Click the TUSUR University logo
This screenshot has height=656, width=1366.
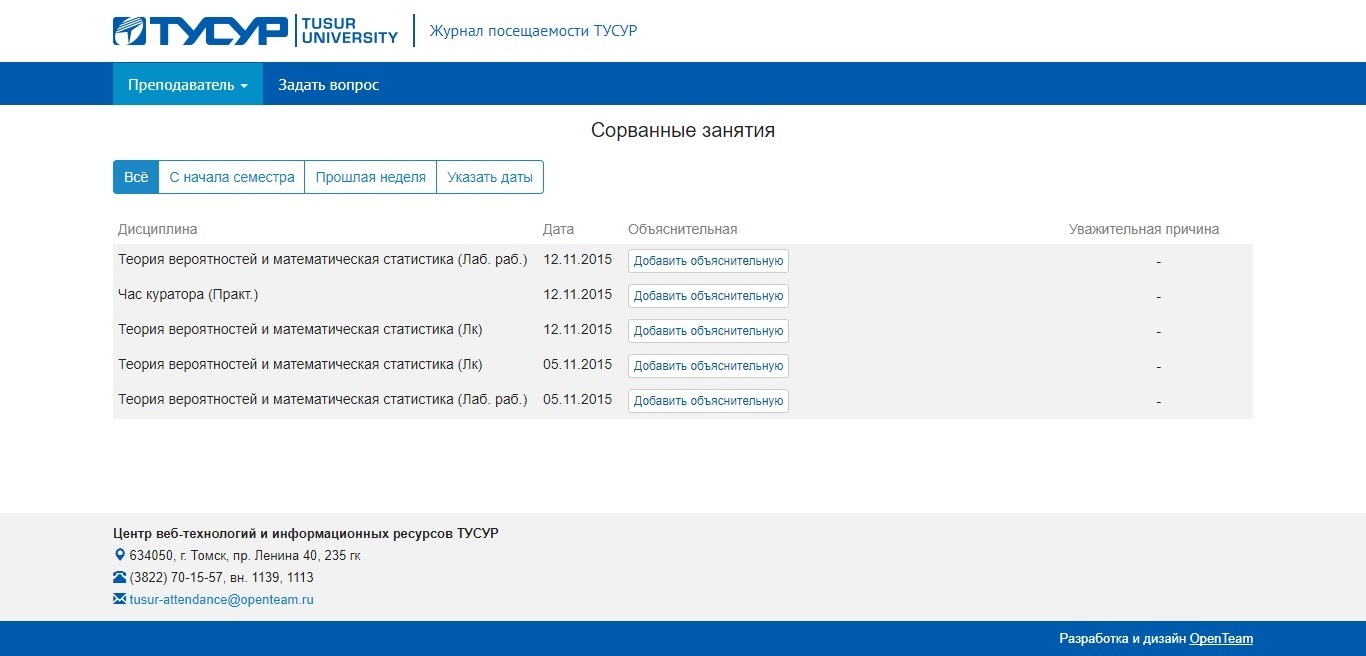255,31
